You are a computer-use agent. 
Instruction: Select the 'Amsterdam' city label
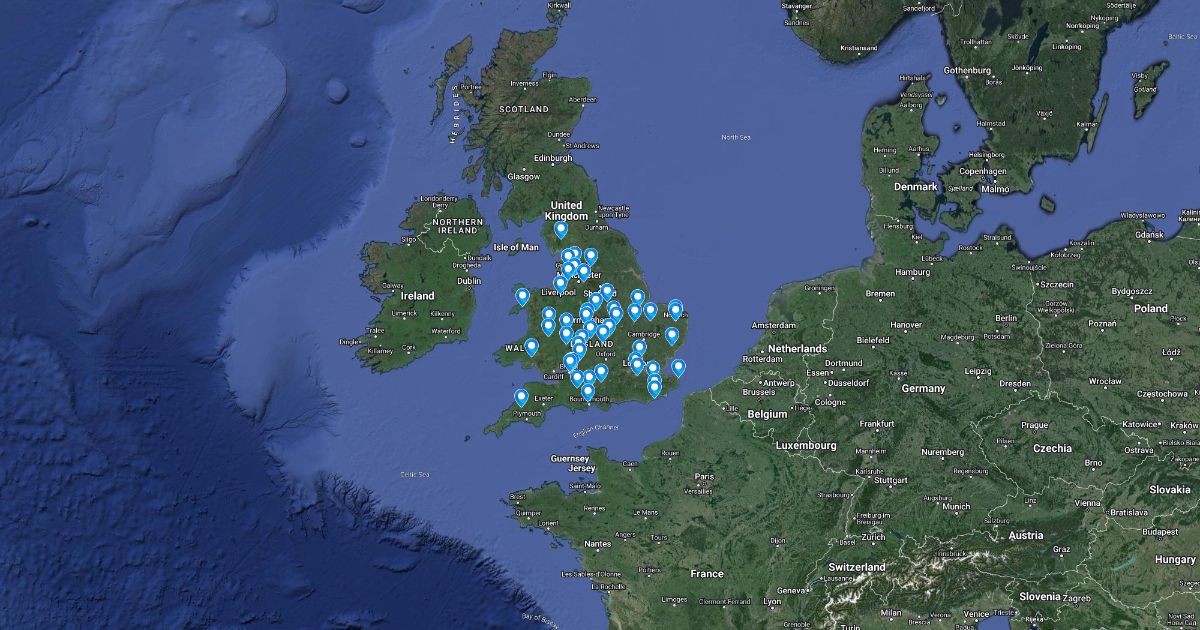point(772,326)
